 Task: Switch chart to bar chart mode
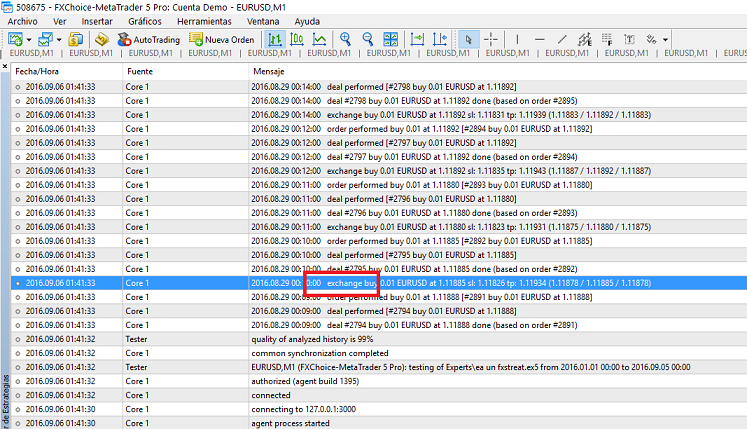pos(275,39)
